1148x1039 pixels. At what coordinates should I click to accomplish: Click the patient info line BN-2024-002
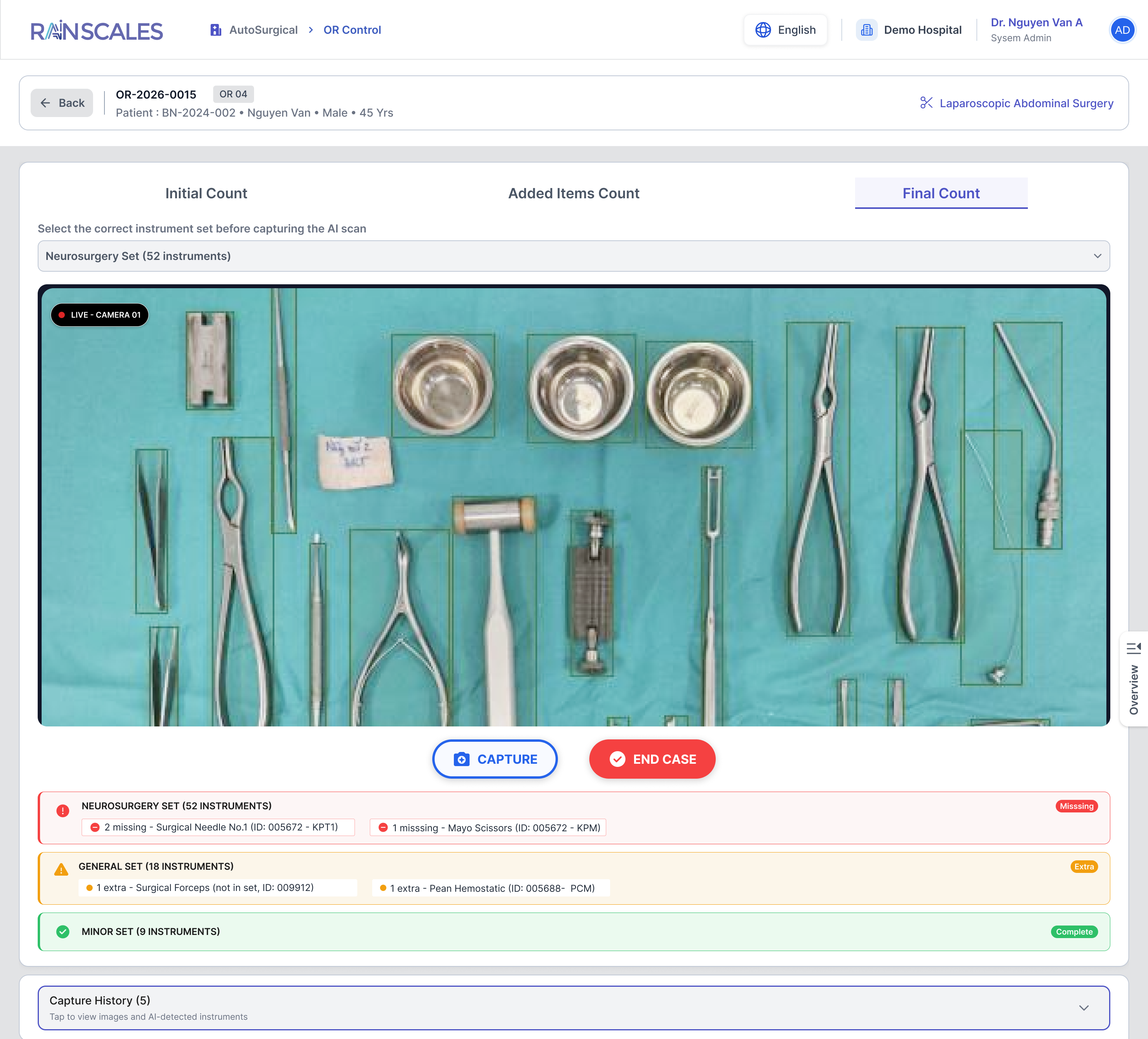coord(254,113)
